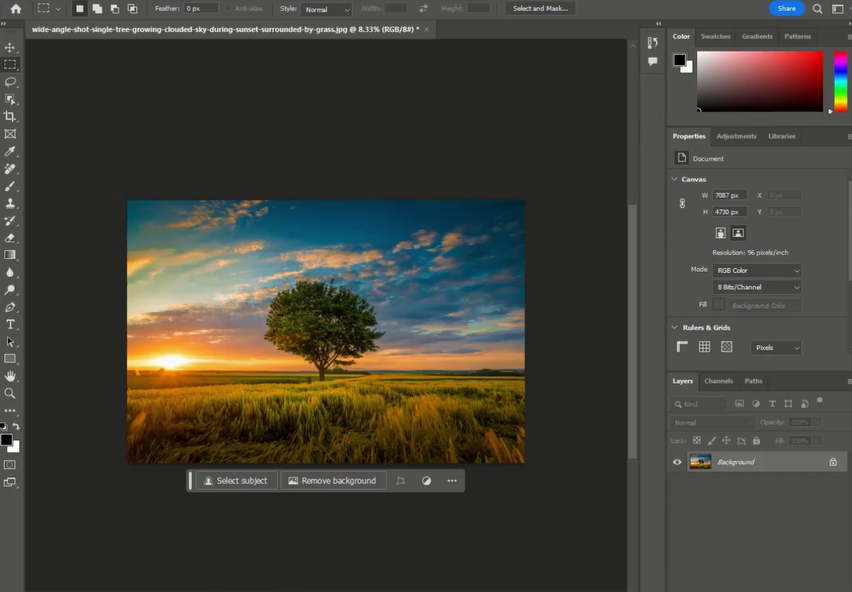Toggle the width-height link constraint icon
The width and height of the screenshot is (852, 592).
tap(682, 203)
